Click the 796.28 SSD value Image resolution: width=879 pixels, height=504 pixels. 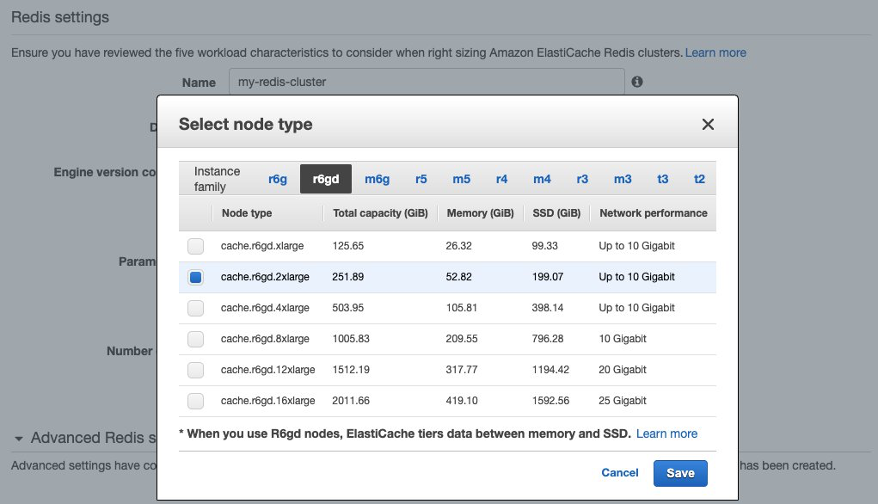(547, 339)
